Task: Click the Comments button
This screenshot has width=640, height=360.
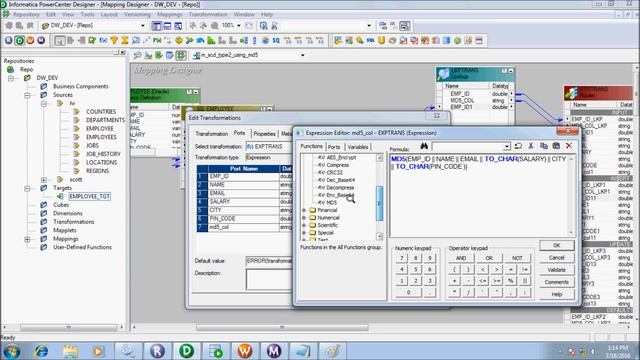Action: coord(556,282)
